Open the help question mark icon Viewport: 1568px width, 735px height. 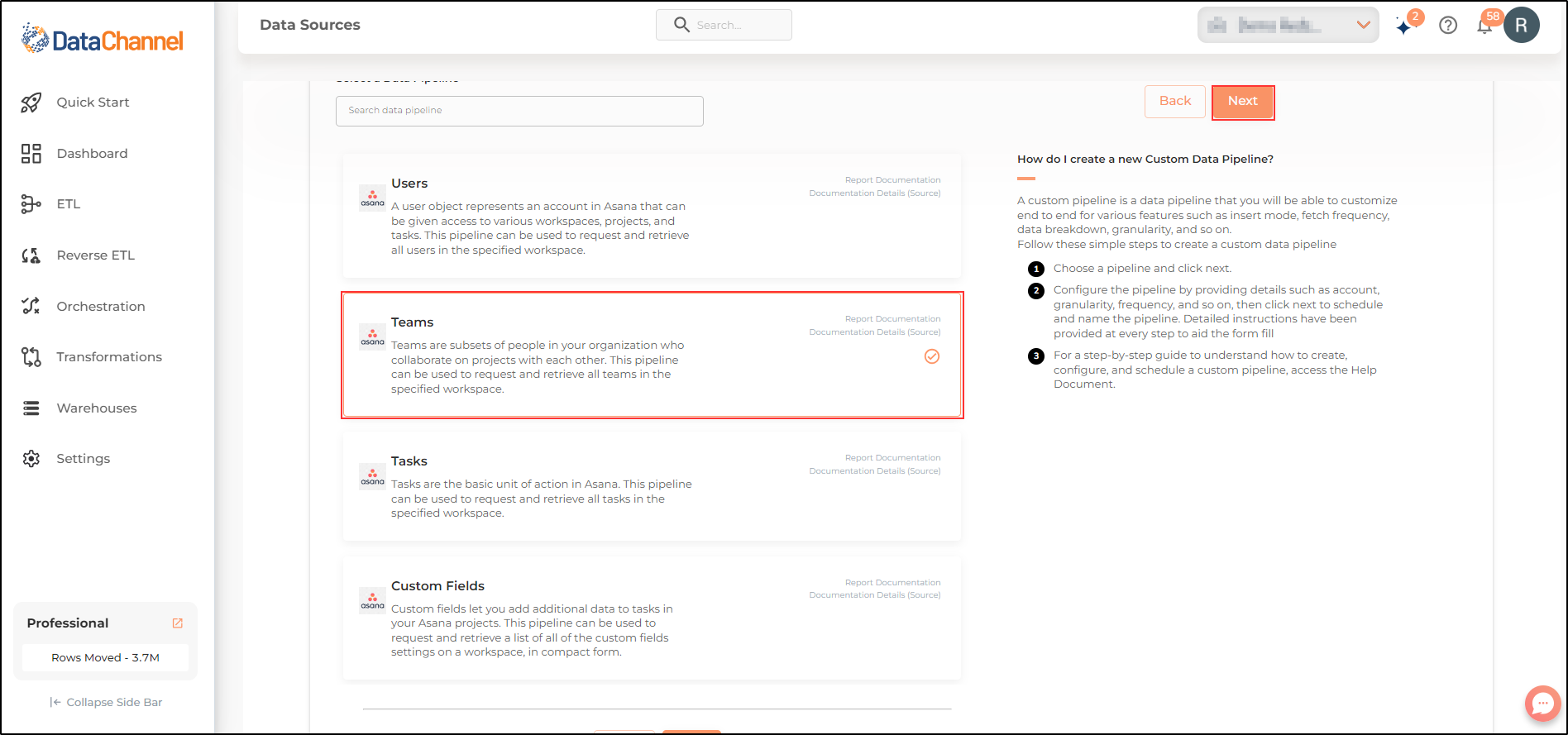click(1448, 26)
